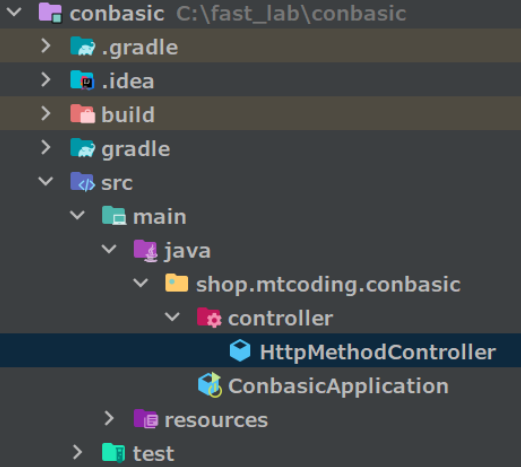Click the .gradle elephant folder icon
This screenshot has height=467, width=521.
[83, 46]
